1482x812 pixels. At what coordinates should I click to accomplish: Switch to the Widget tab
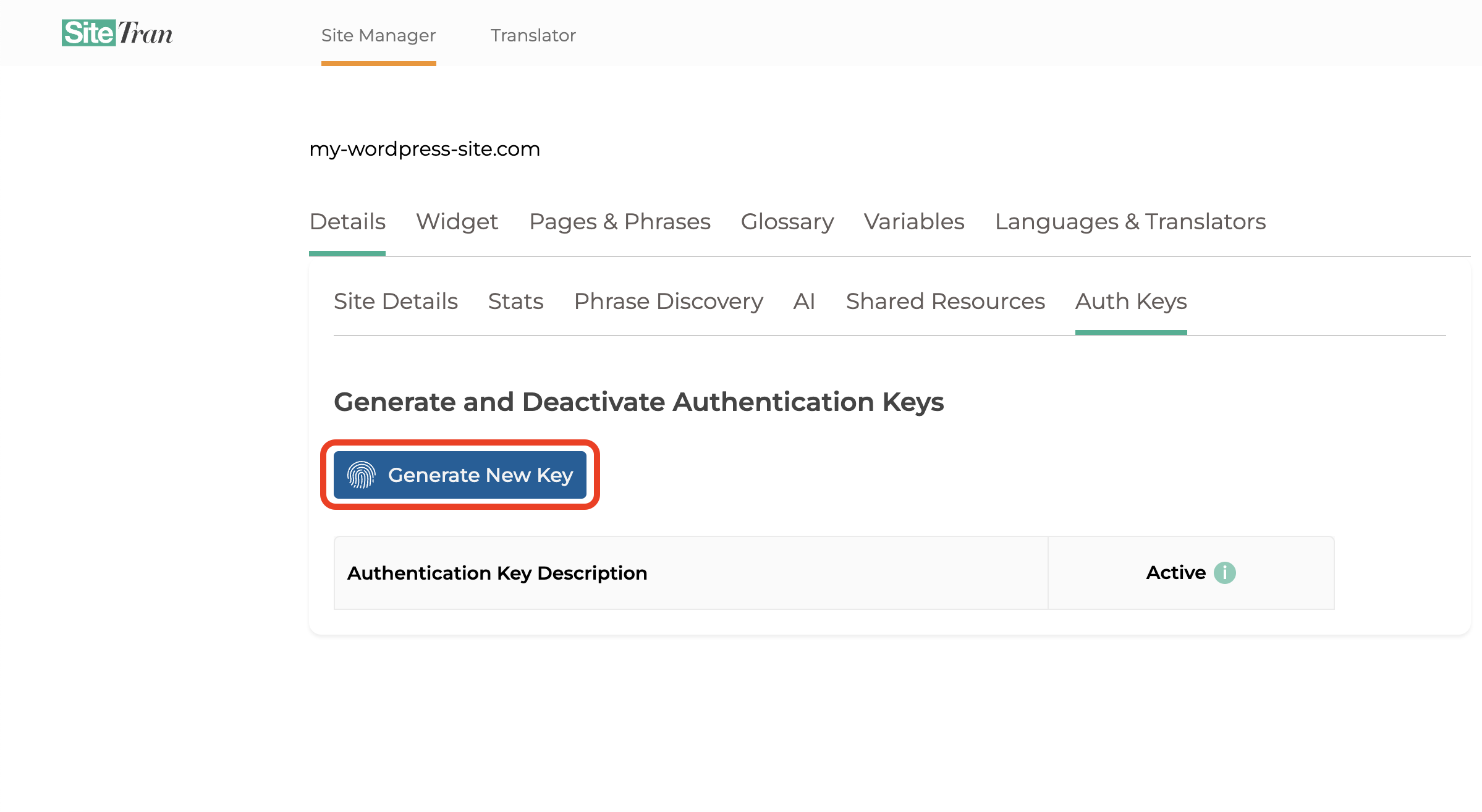tap(457, 221)
